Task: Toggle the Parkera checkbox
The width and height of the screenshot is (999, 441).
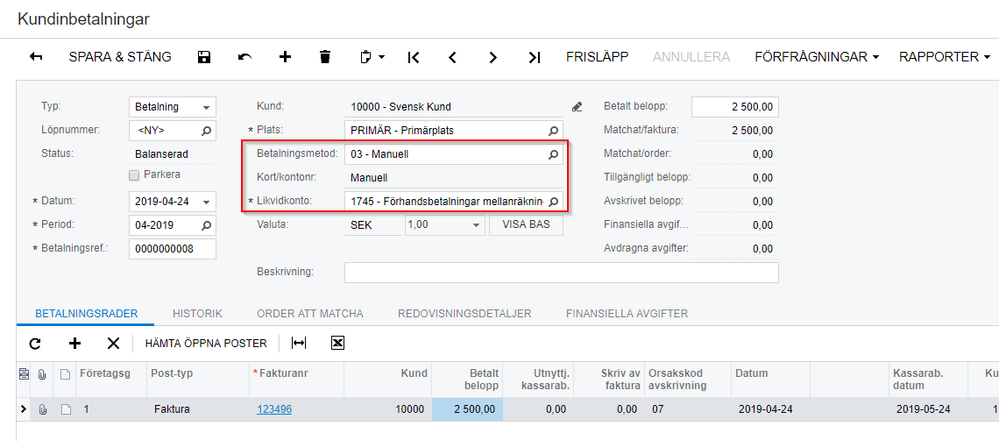Action: coord(134,175)
